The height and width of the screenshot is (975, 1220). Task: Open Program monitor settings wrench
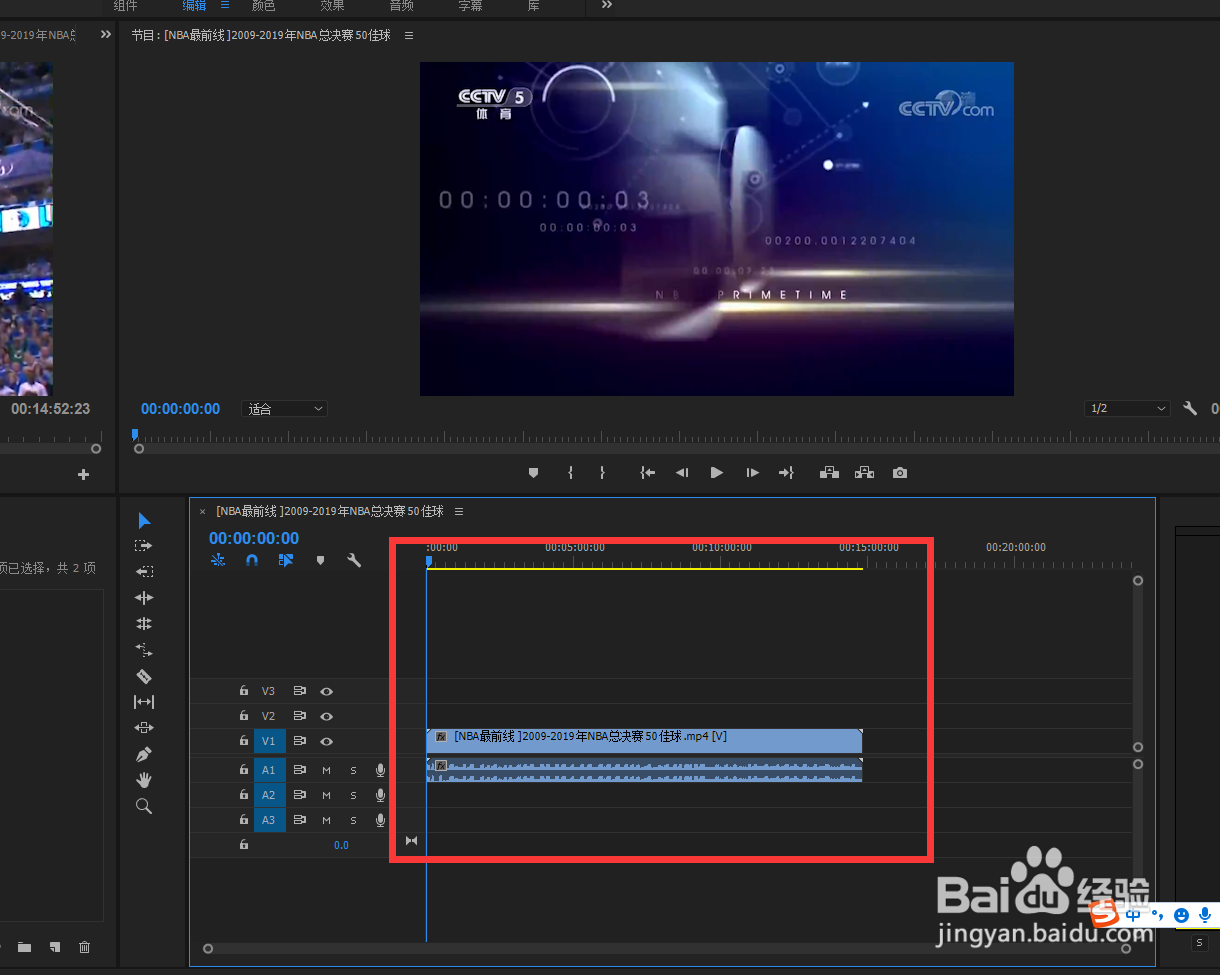coord(1190,409)
